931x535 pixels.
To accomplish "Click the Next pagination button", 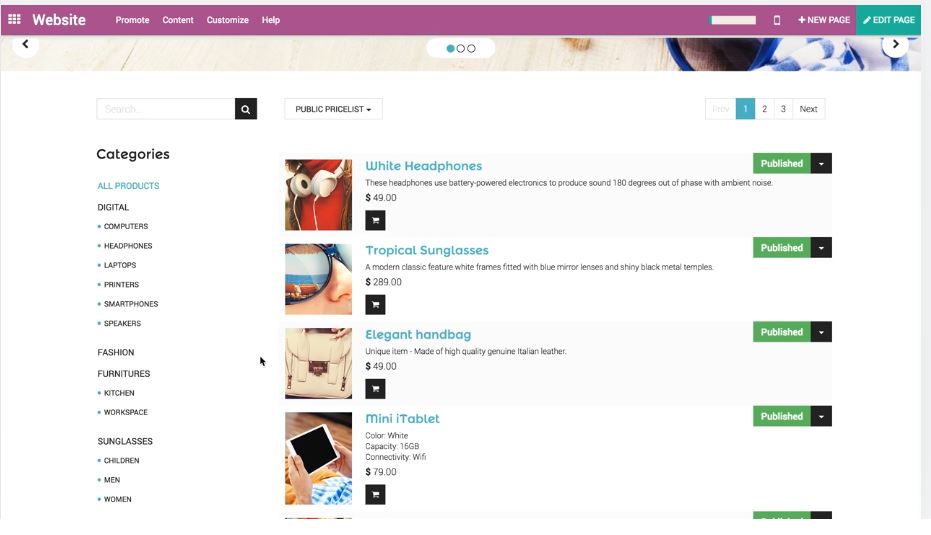I will 808,109.
